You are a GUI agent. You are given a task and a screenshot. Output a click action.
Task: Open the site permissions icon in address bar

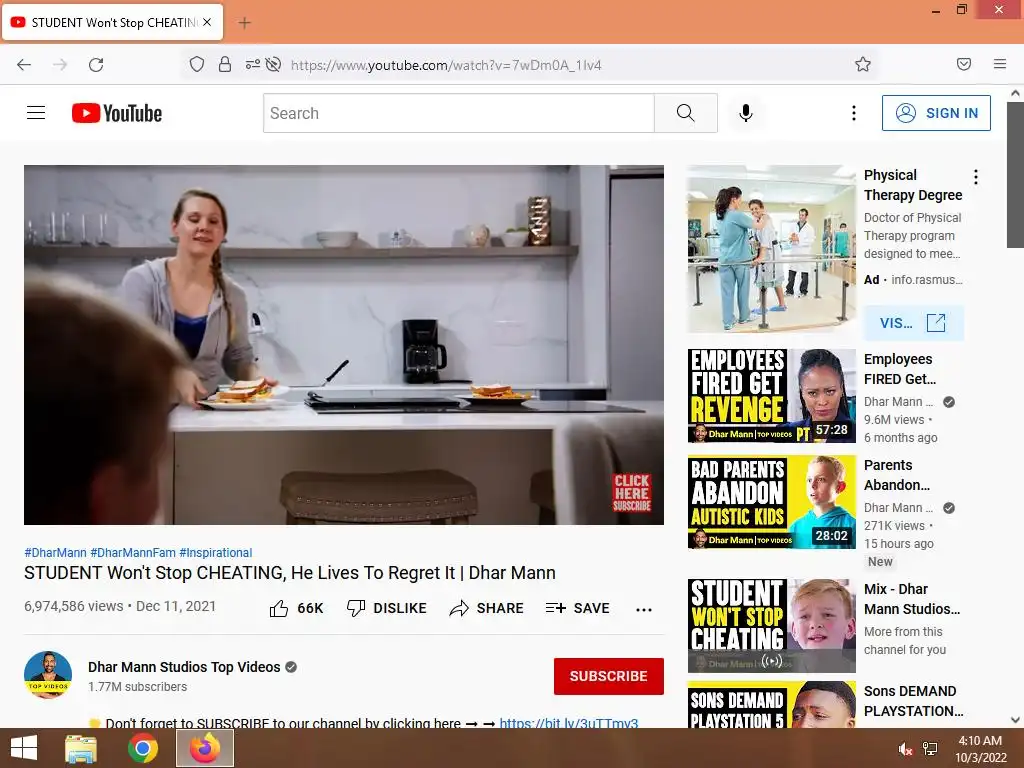[x=252, y=64]
